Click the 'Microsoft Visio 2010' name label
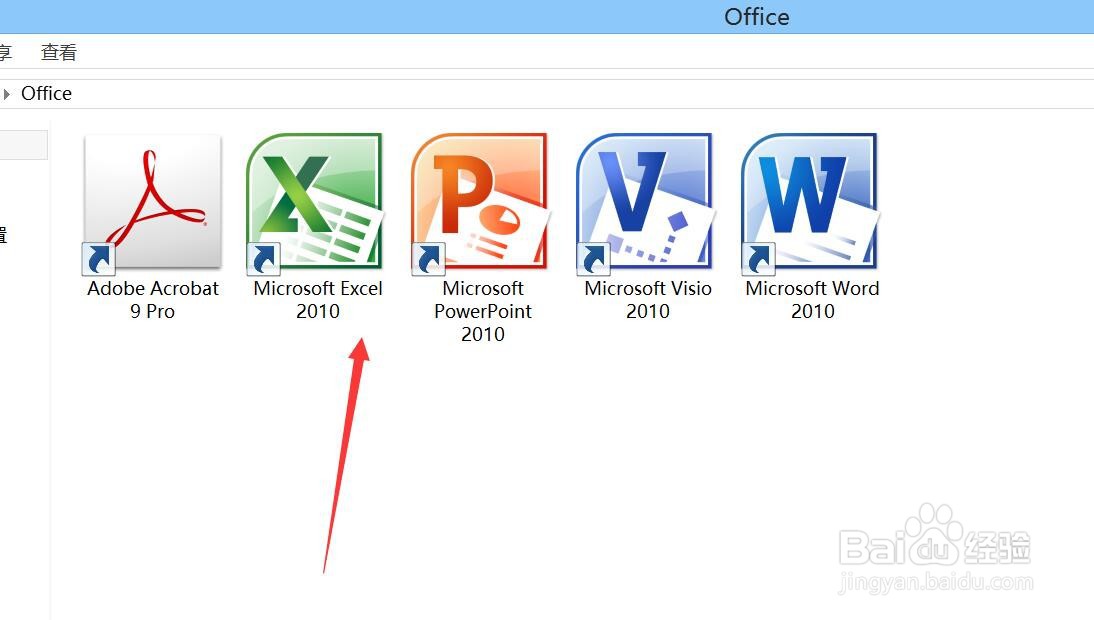 tap(648, 300)
